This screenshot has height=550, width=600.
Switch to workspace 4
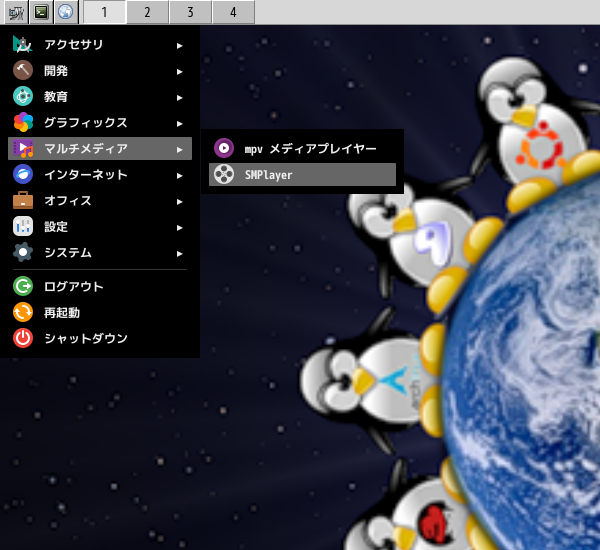click(x=233, y=12)
